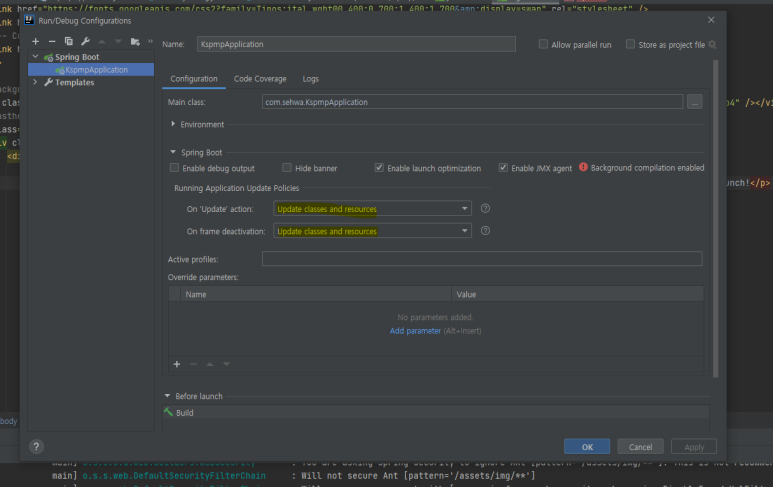This screenshot has width=773, height=487.
Task: Click the dialog vertical scrollbar
Action: pyautogui.click(x=715, y=218)
